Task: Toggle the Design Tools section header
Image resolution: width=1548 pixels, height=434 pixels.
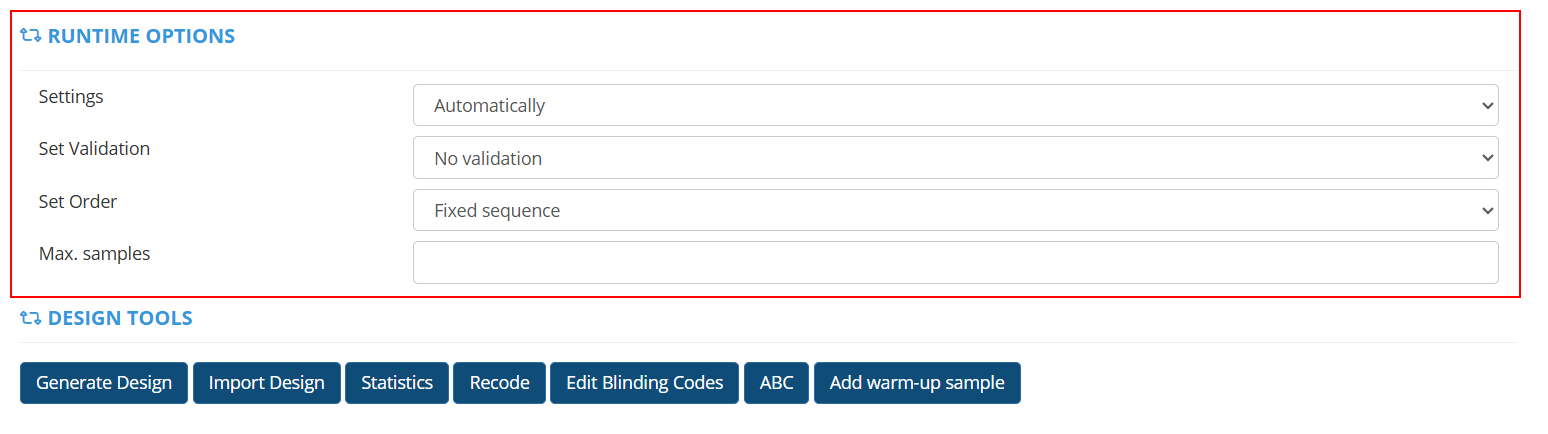Action: (x=120, y=319)
